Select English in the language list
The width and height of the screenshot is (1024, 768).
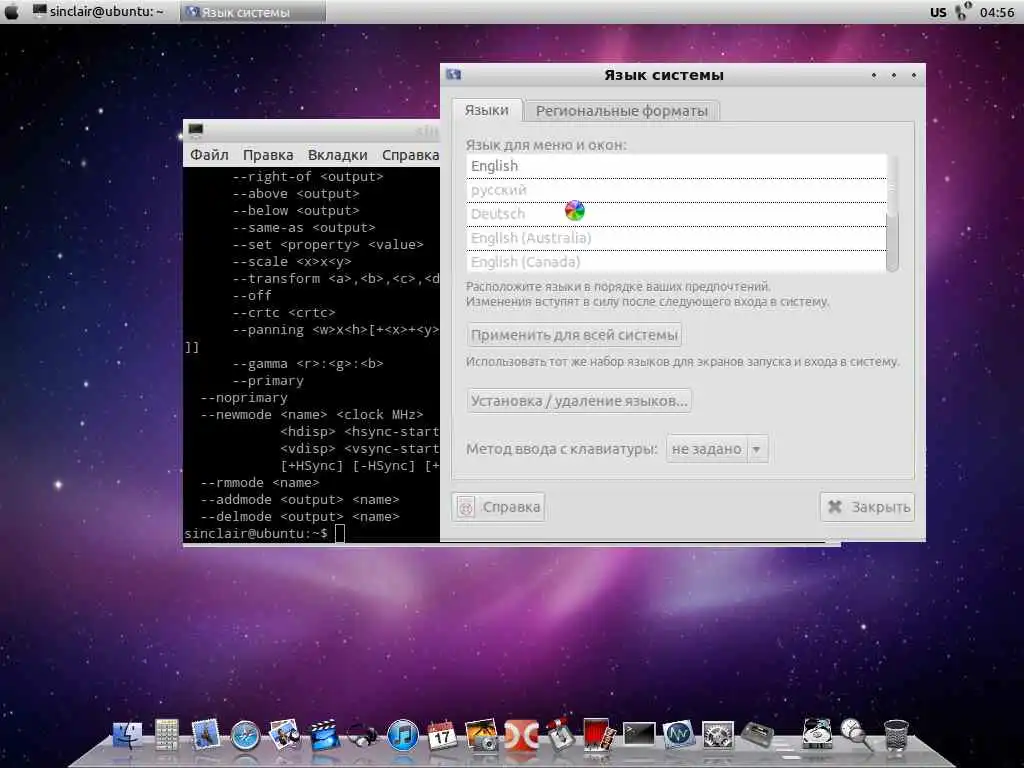pyautogui.click(x=677, y=166)
